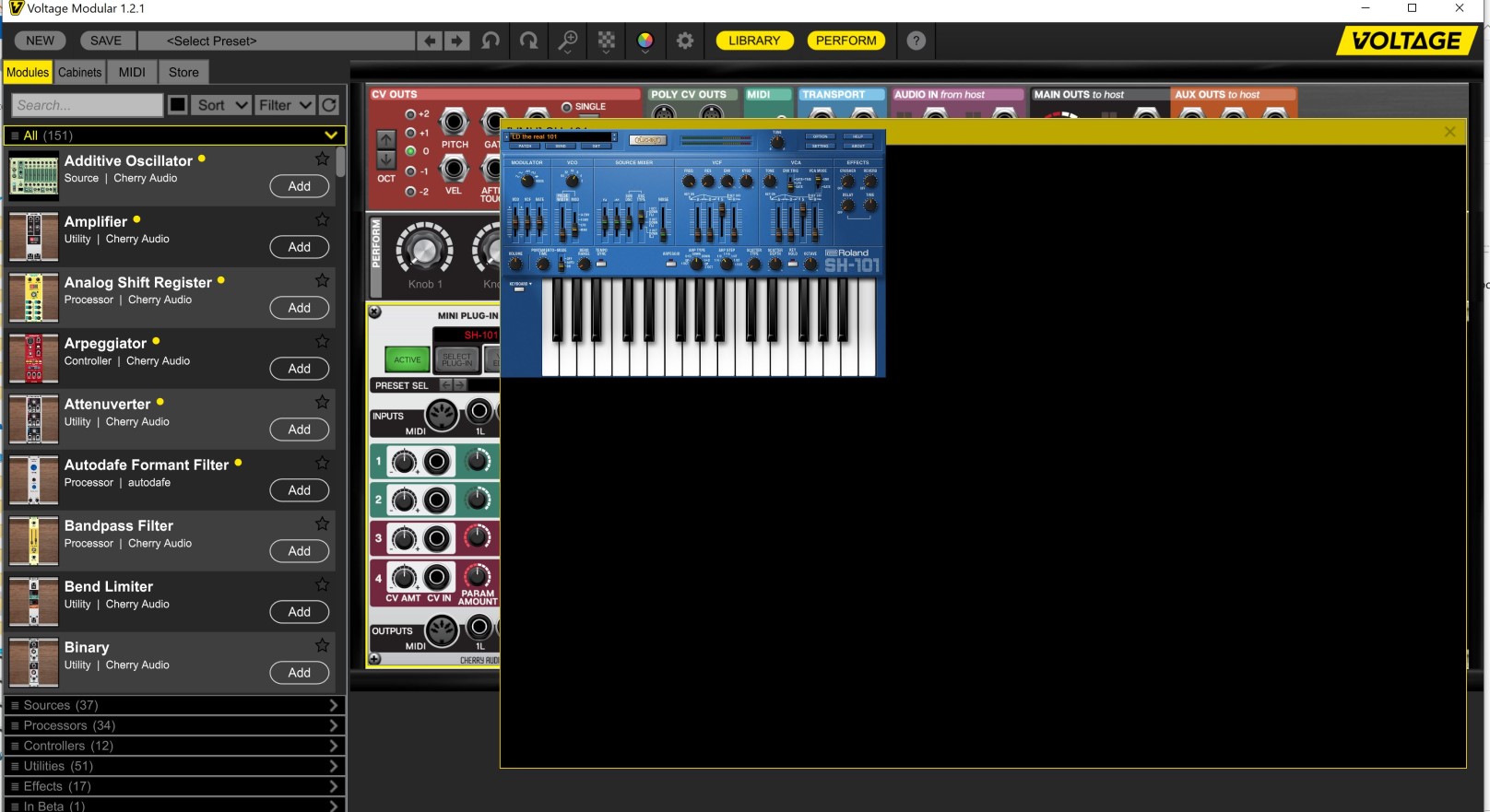Open the Sort dropdown
The height and width of the screenshot is (812, 1490).
click(222, 105)
